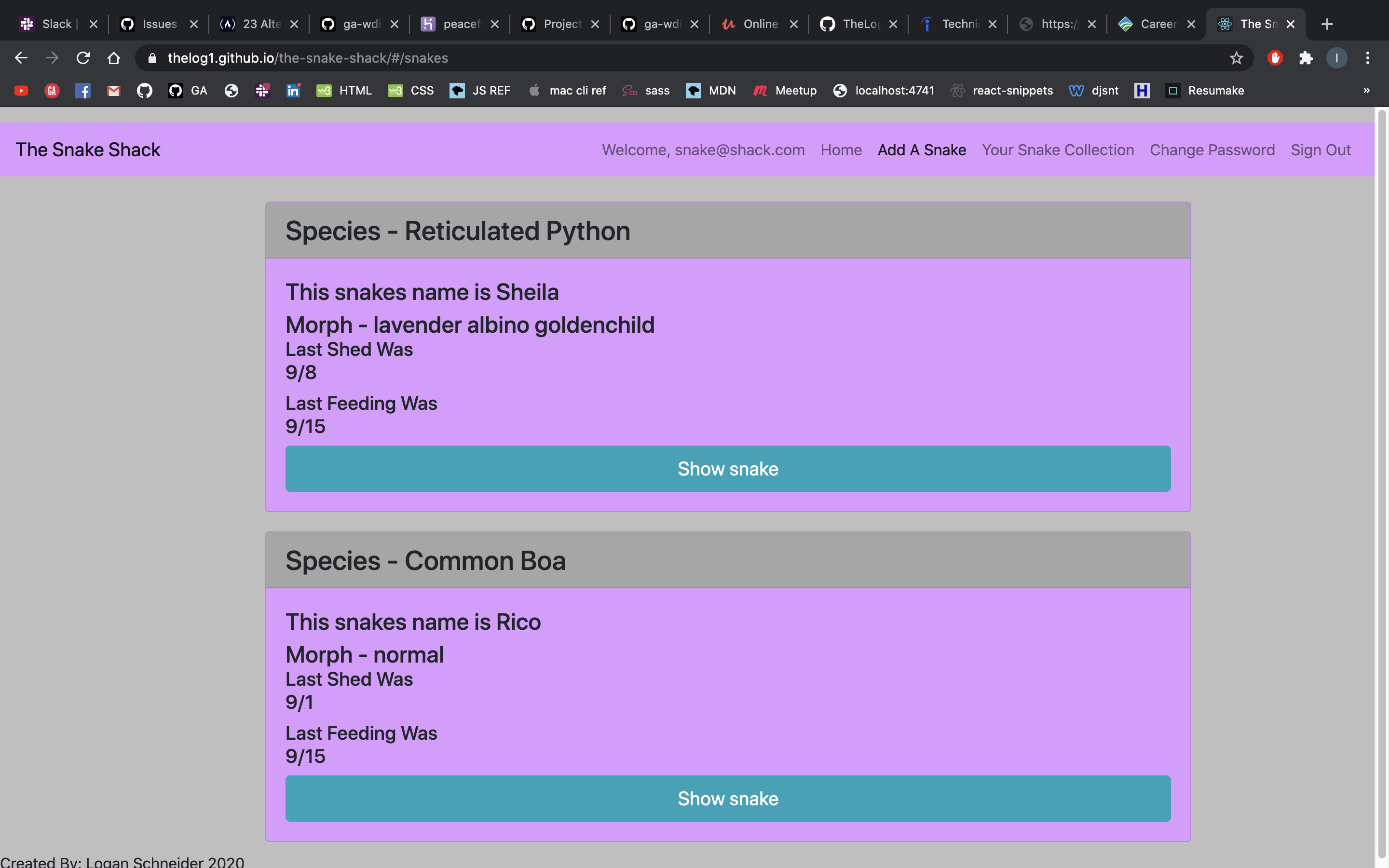Click the user profile avatar icon
Screen dimensions: 1389x868
coord(1337,58)
